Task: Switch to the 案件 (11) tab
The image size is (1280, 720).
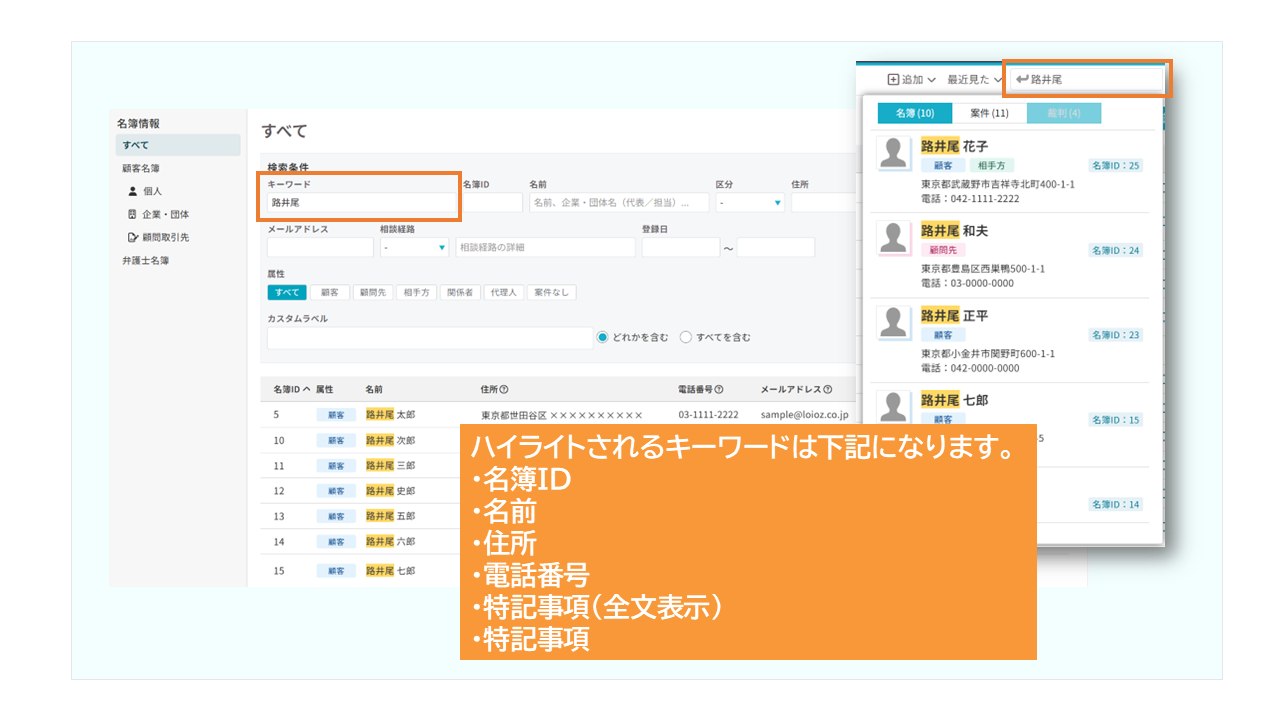Action: (989, 113)
